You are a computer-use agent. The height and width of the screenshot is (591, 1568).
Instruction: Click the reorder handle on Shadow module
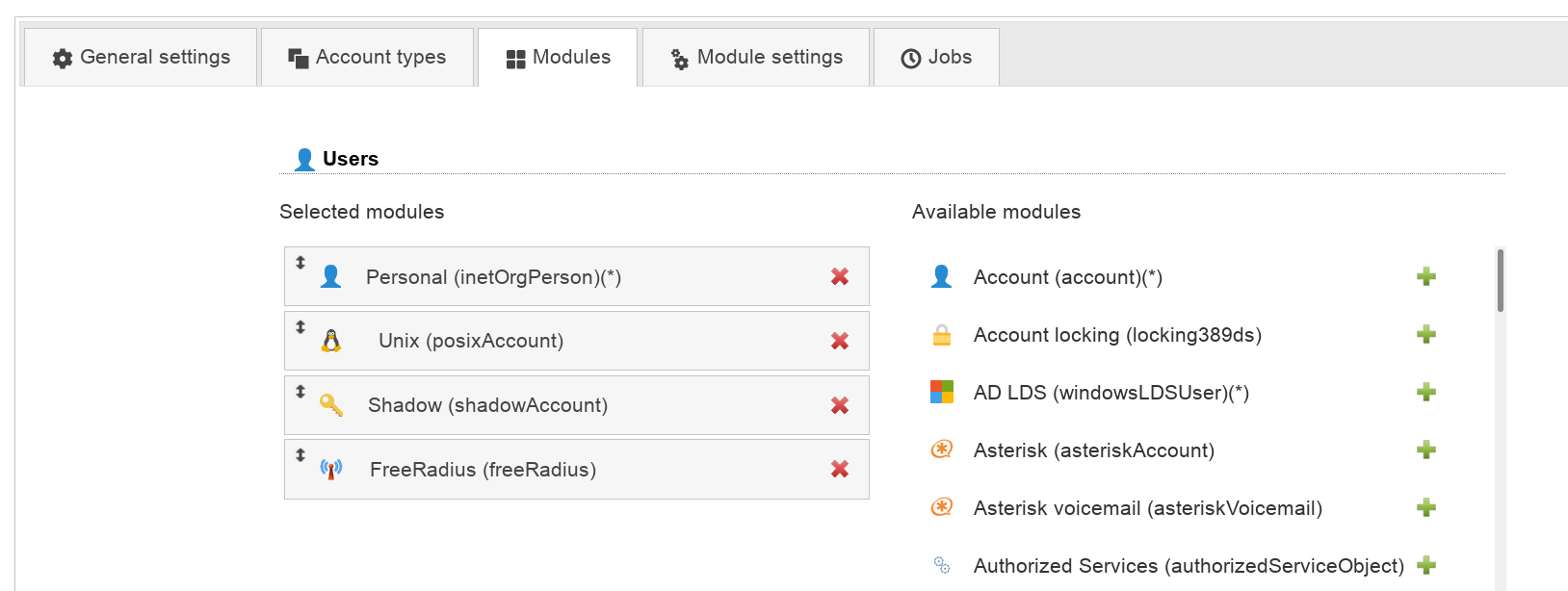[301, 392]
